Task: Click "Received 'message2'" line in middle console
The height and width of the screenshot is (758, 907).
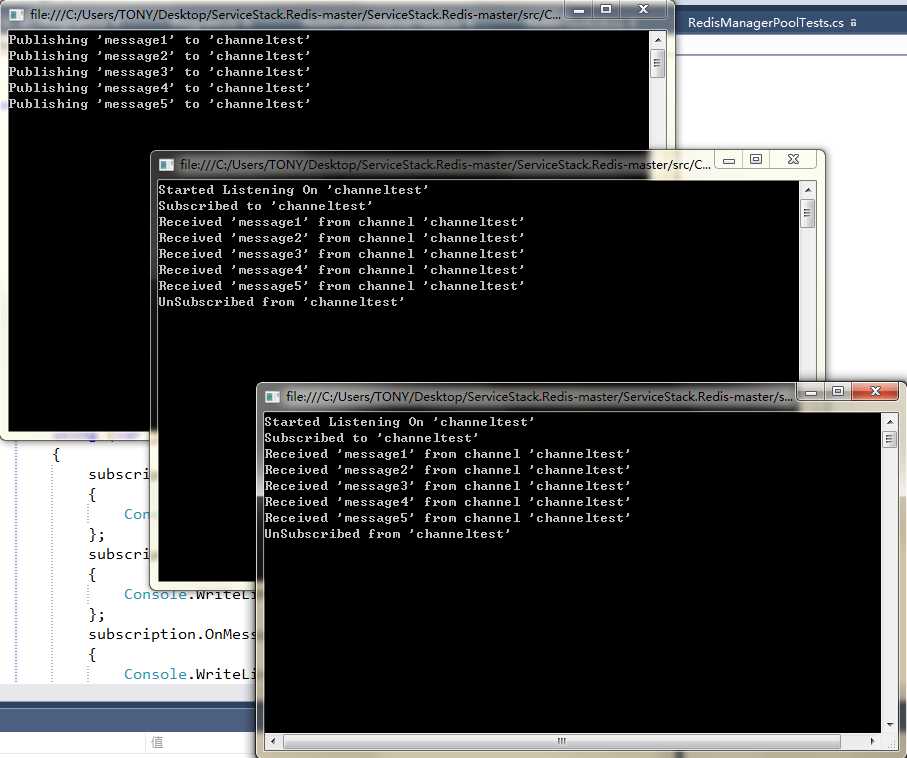Action: (341, 238)
